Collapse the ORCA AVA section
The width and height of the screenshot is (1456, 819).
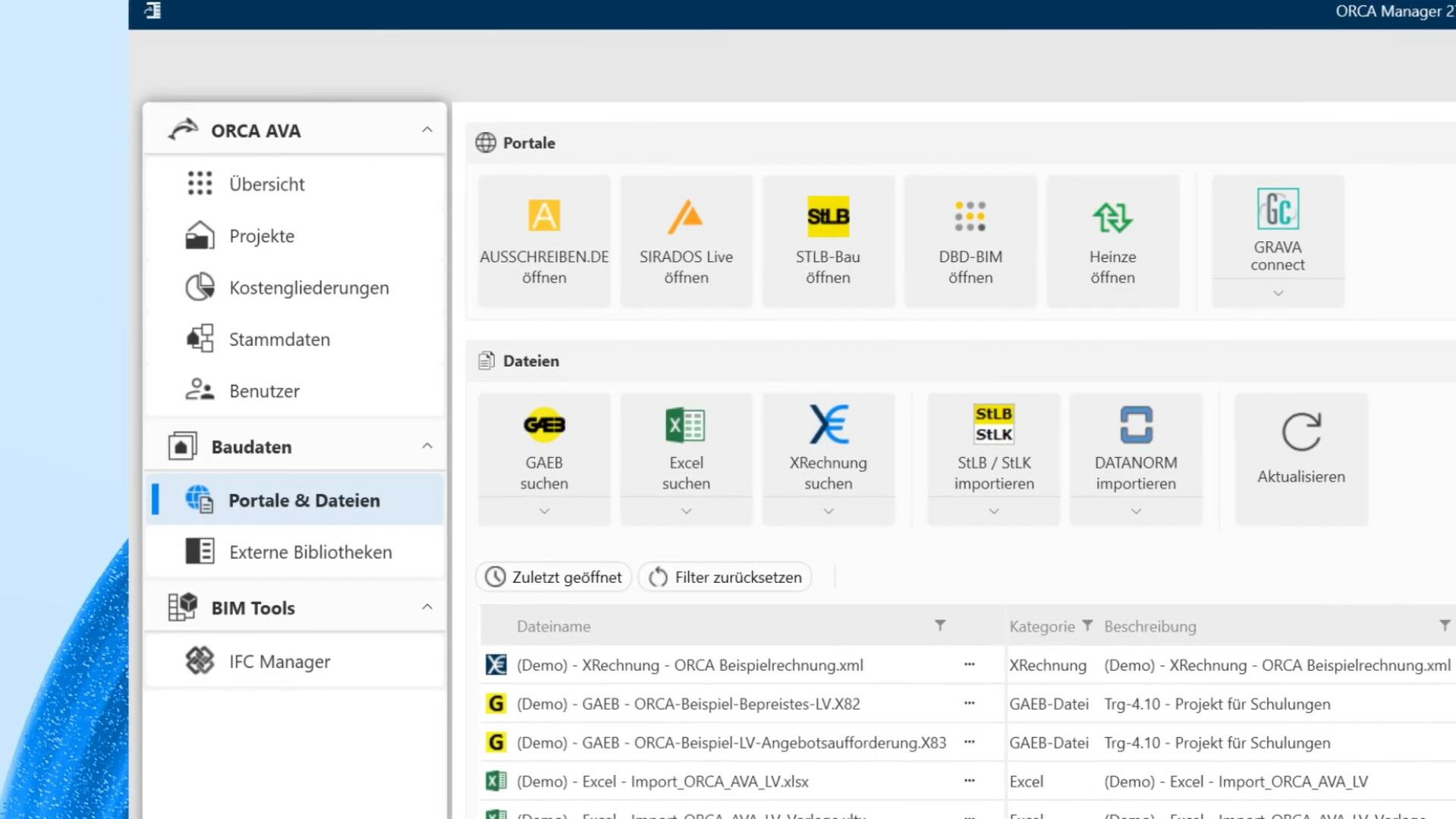pyautogui.click(x=427, y=130)
